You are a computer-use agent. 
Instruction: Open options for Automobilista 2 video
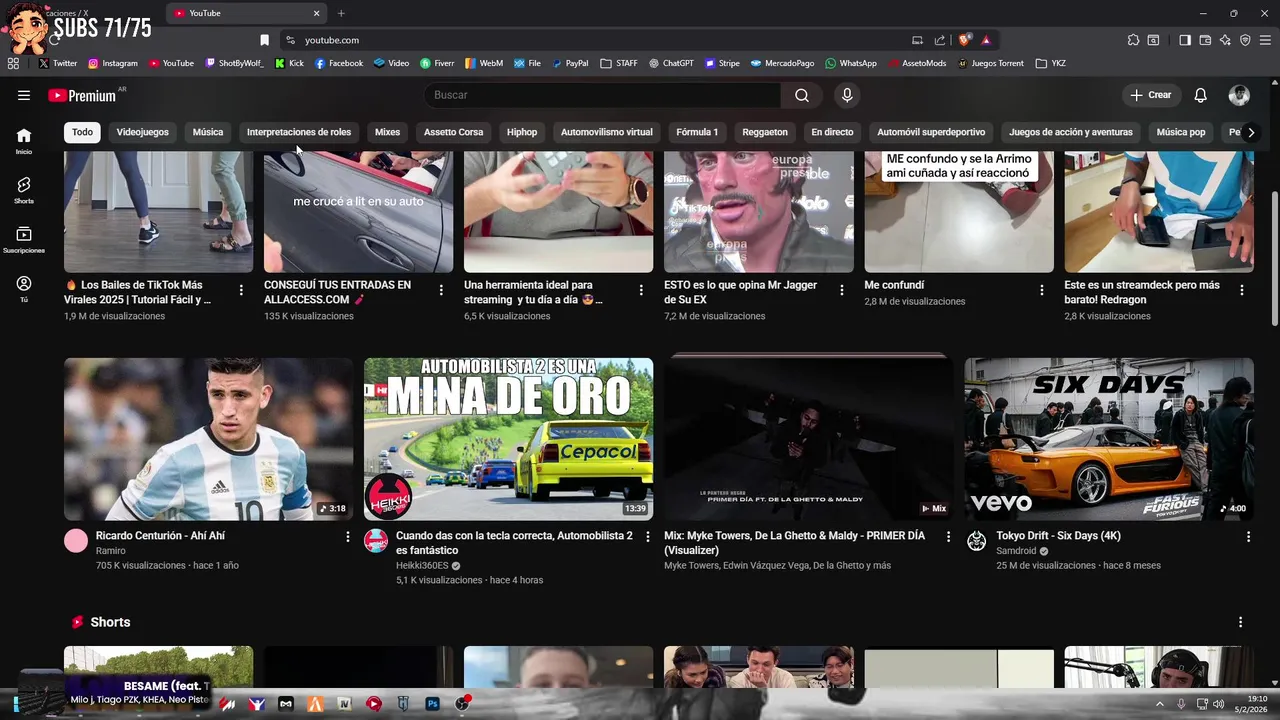point(648,537)
